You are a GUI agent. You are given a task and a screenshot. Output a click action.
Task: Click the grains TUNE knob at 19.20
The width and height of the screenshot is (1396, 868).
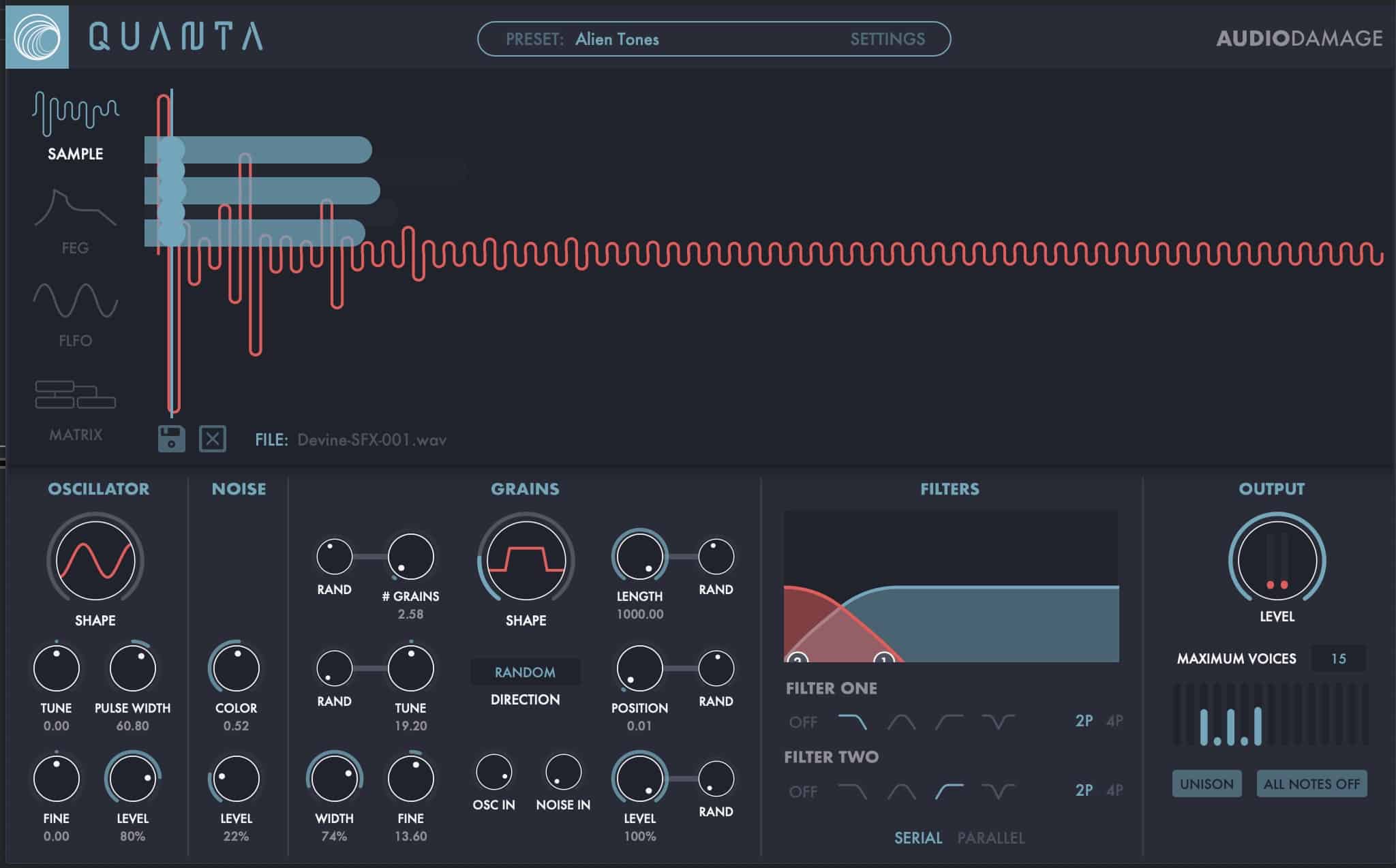coord(410,668)
